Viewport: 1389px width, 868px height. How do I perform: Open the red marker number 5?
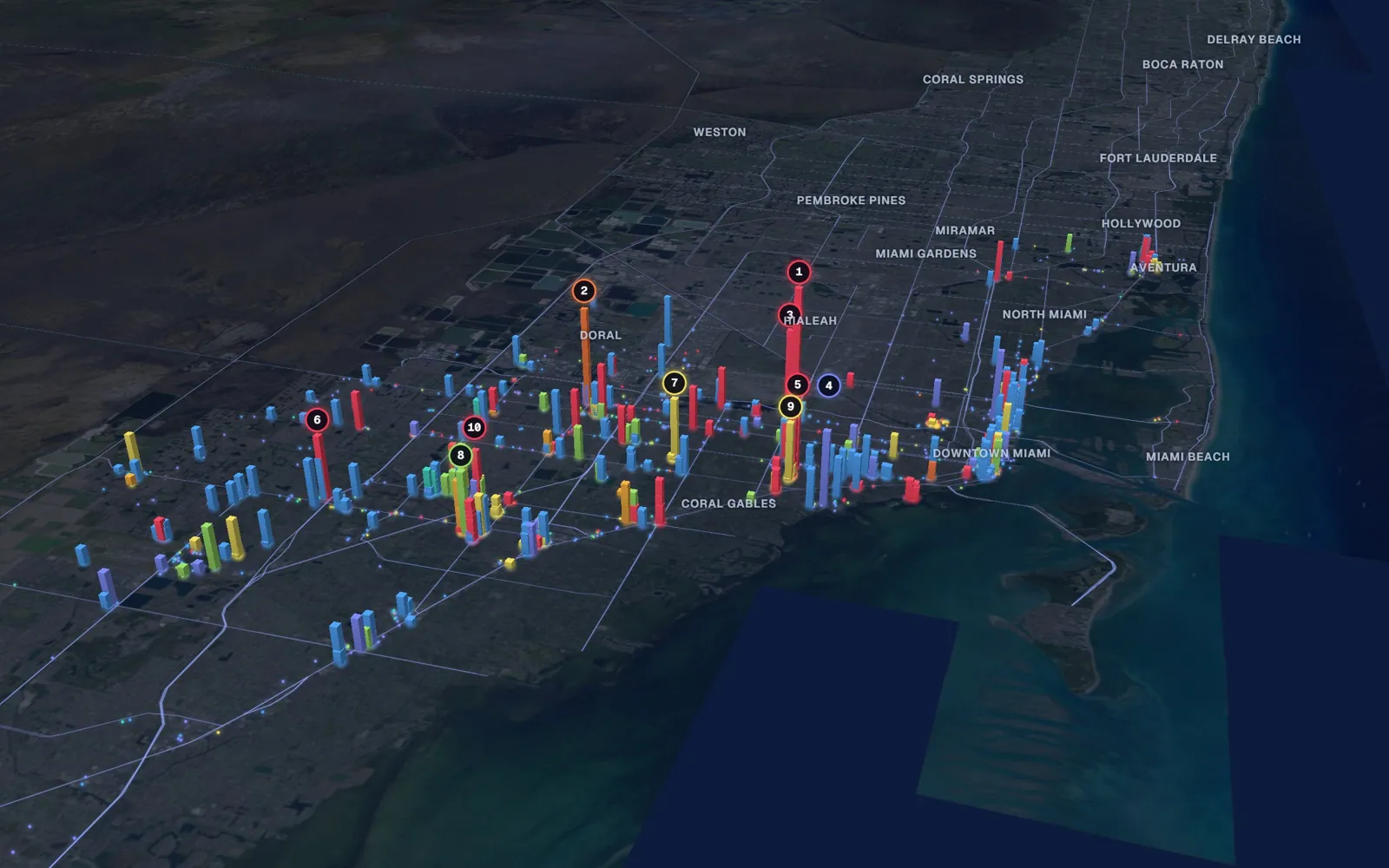click(x=797, y=385)
